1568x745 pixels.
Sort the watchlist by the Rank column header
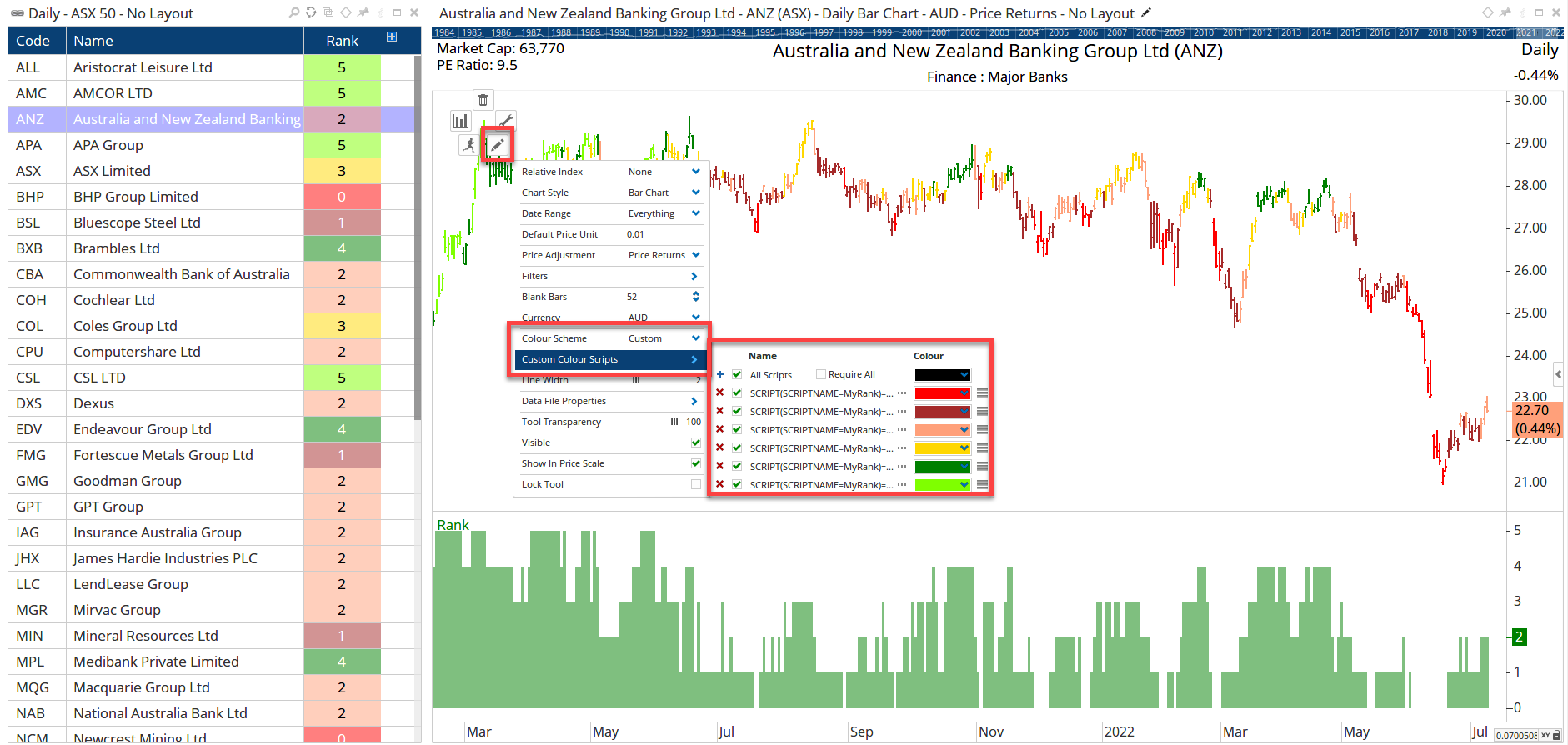point(342,41)
